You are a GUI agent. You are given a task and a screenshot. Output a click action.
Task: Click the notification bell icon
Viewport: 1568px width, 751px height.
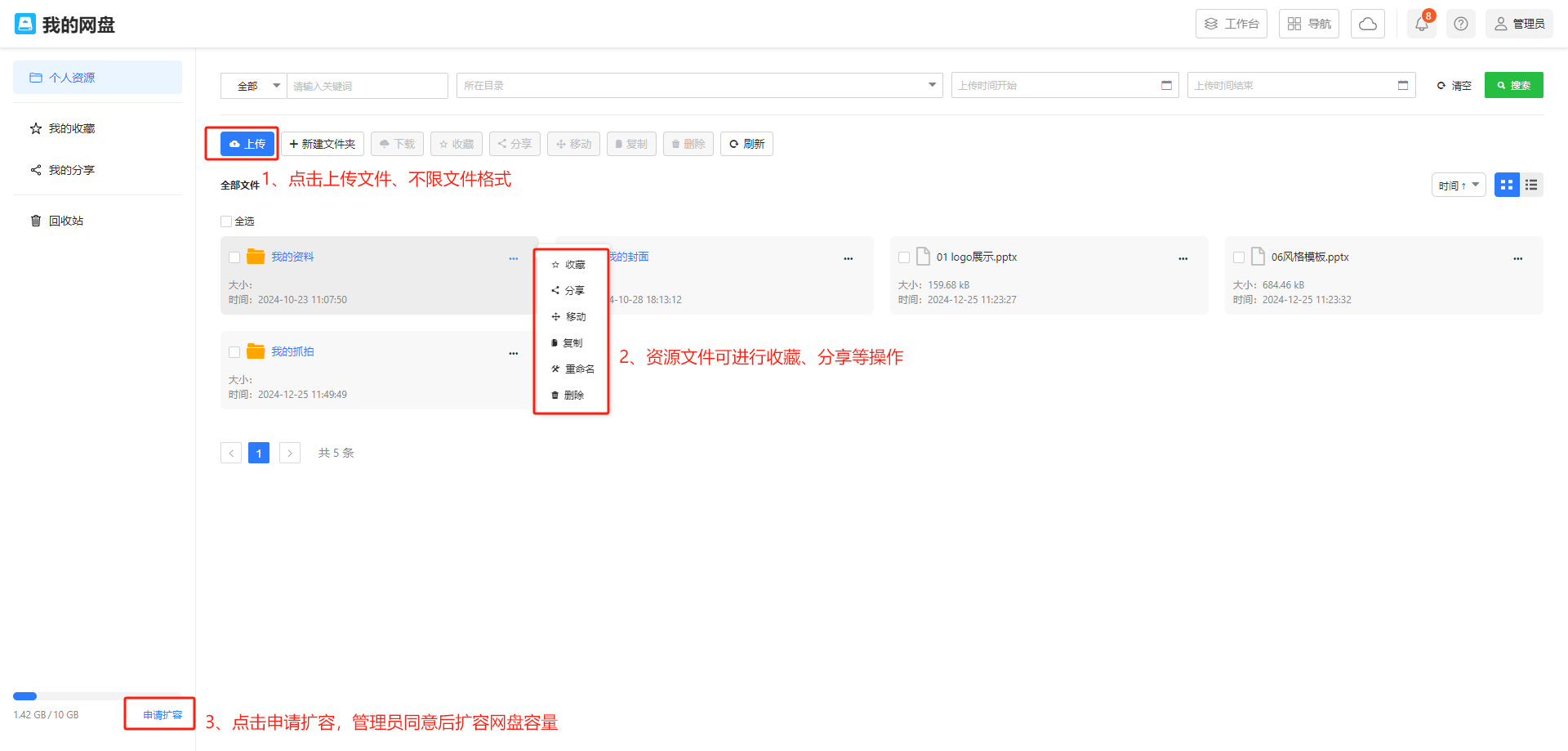(1421, 25)
